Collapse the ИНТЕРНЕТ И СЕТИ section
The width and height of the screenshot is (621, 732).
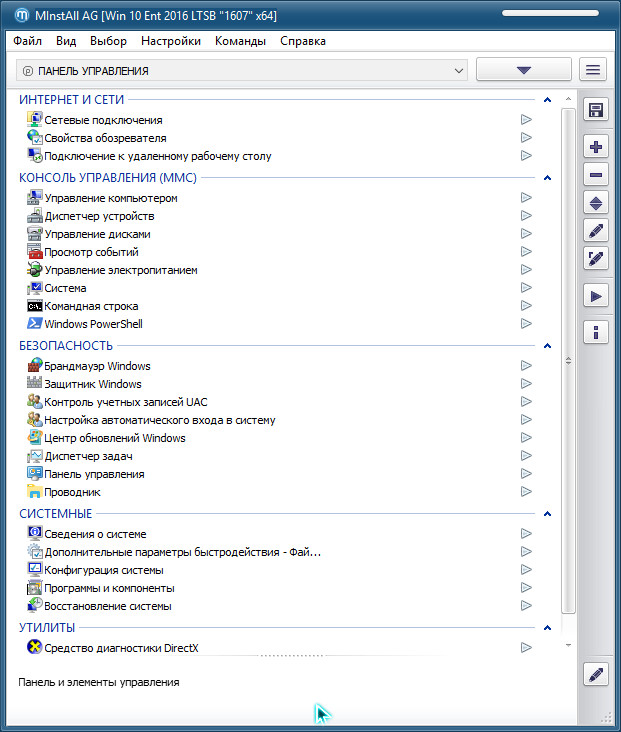[x=547, y=99]
